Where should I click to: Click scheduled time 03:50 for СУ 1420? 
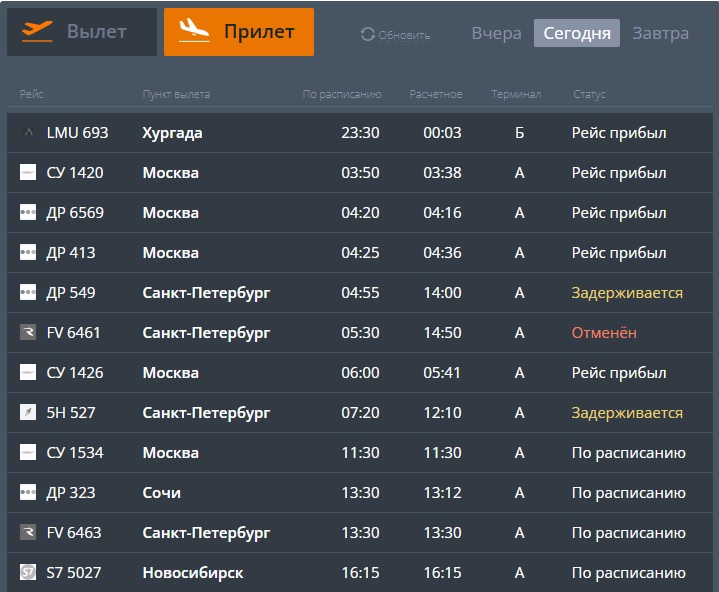point(360,172)
